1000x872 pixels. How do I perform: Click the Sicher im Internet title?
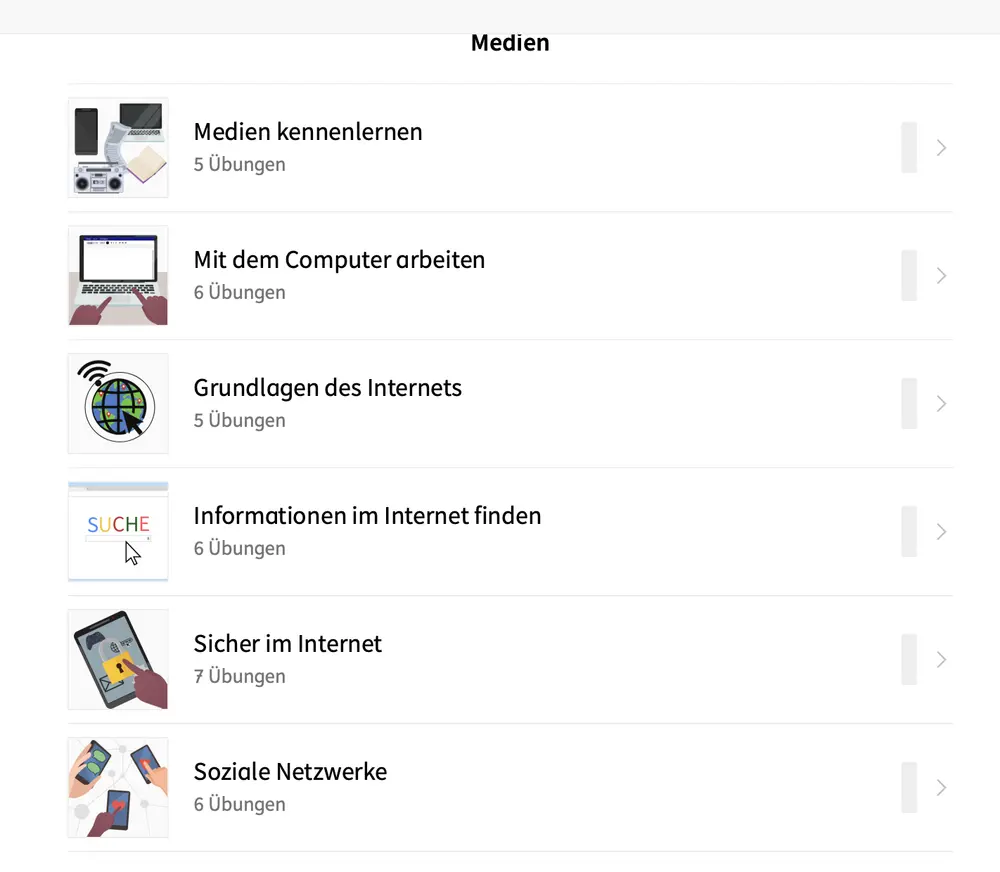[x=288, y=644]
